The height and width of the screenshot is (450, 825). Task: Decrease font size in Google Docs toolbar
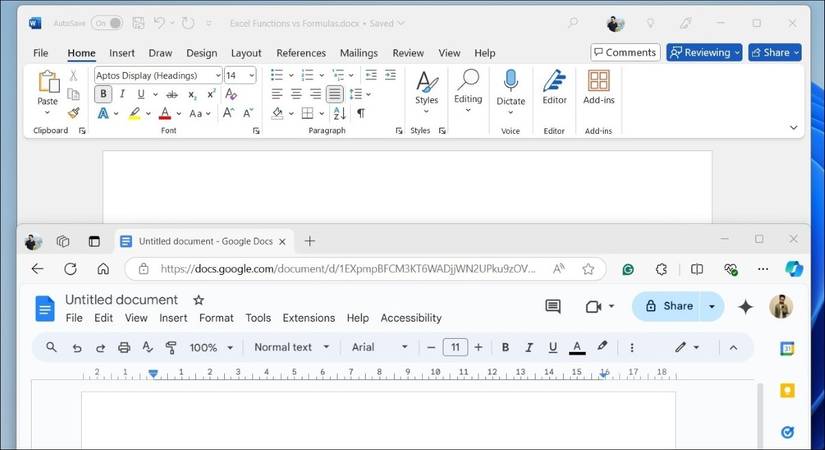click(x=431, y=347)
